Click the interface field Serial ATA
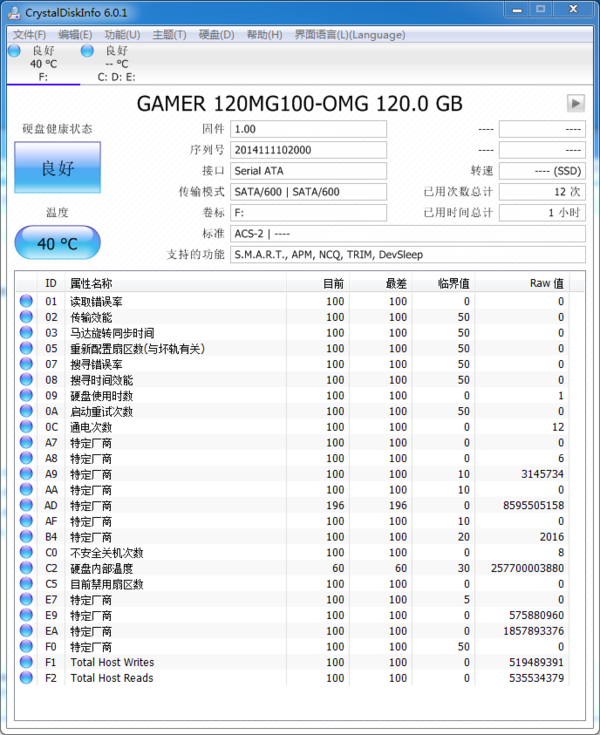 pyautogui.click(x=308, y=171)
